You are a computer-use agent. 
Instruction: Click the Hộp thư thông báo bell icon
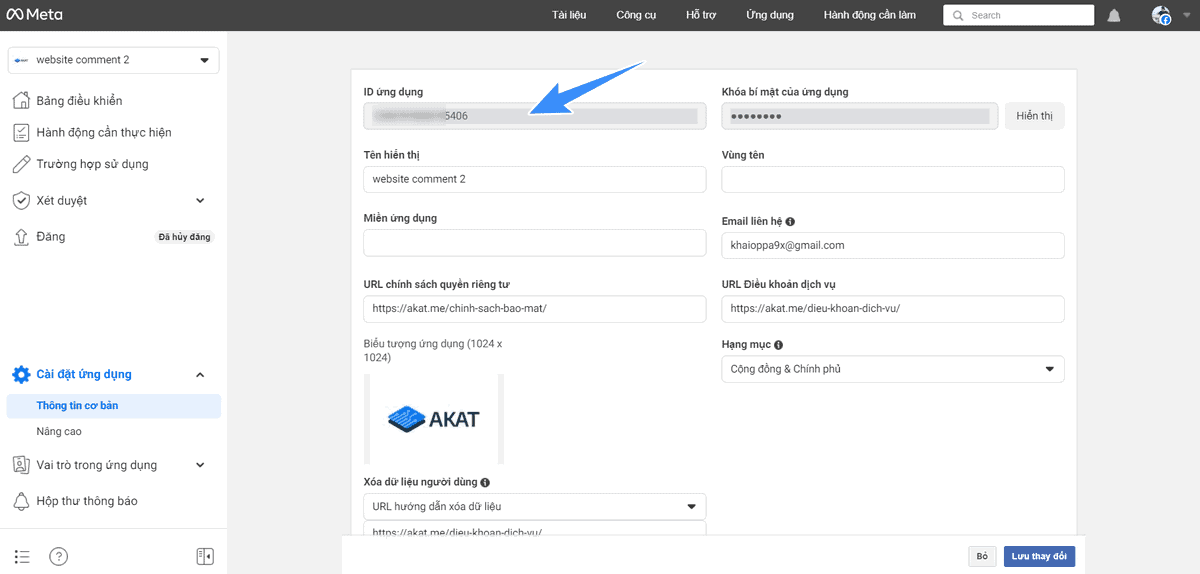click(x=20, y=501)
